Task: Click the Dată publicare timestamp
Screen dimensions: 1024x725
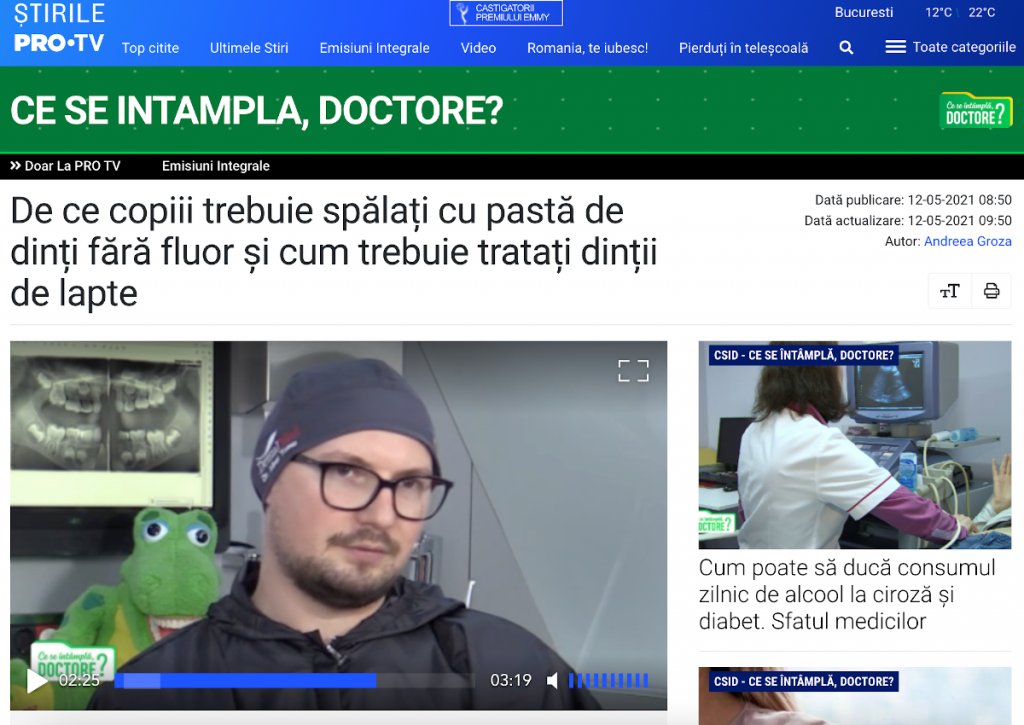Action: coord(913,200)
